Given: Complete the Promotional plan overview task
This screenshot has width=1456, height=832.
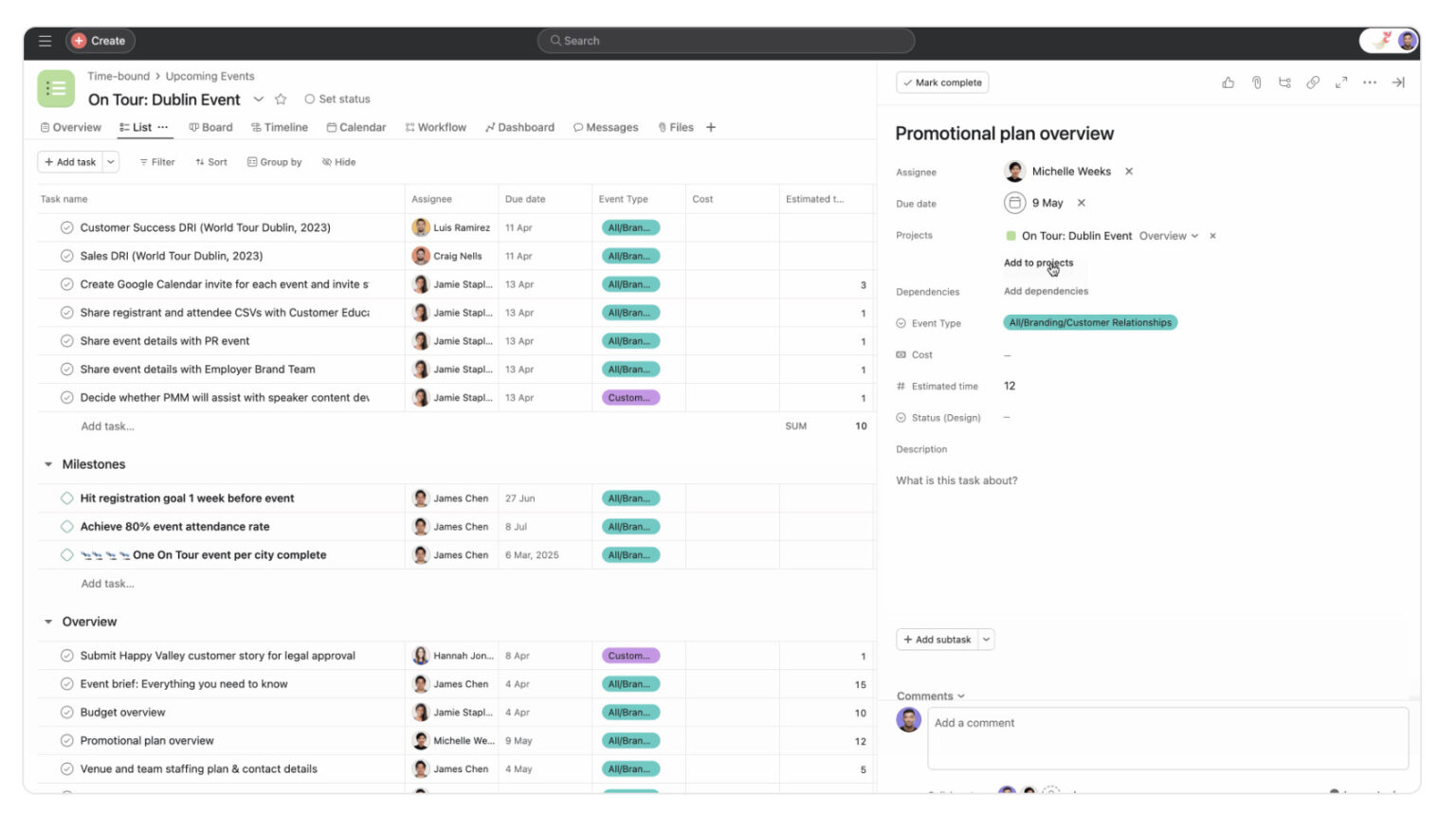Looking at the screenshot, I should pos(66,740).
